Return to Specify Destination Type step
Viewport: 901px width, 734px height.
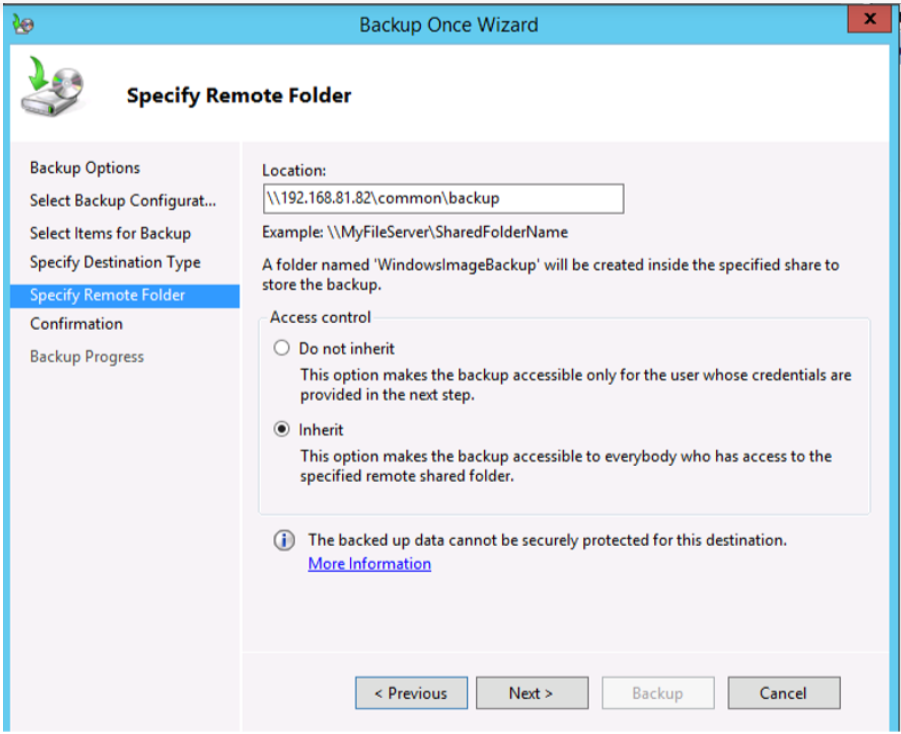[x=115, y=262]
